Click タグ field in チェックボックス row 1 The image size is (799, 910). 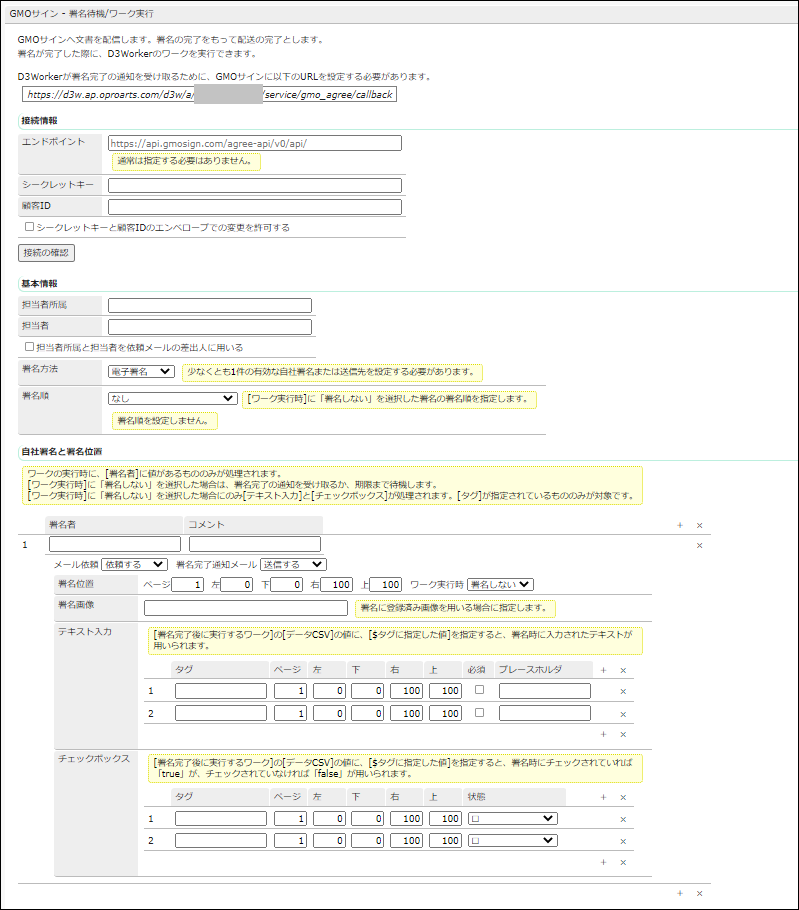[x=221, y=819]
